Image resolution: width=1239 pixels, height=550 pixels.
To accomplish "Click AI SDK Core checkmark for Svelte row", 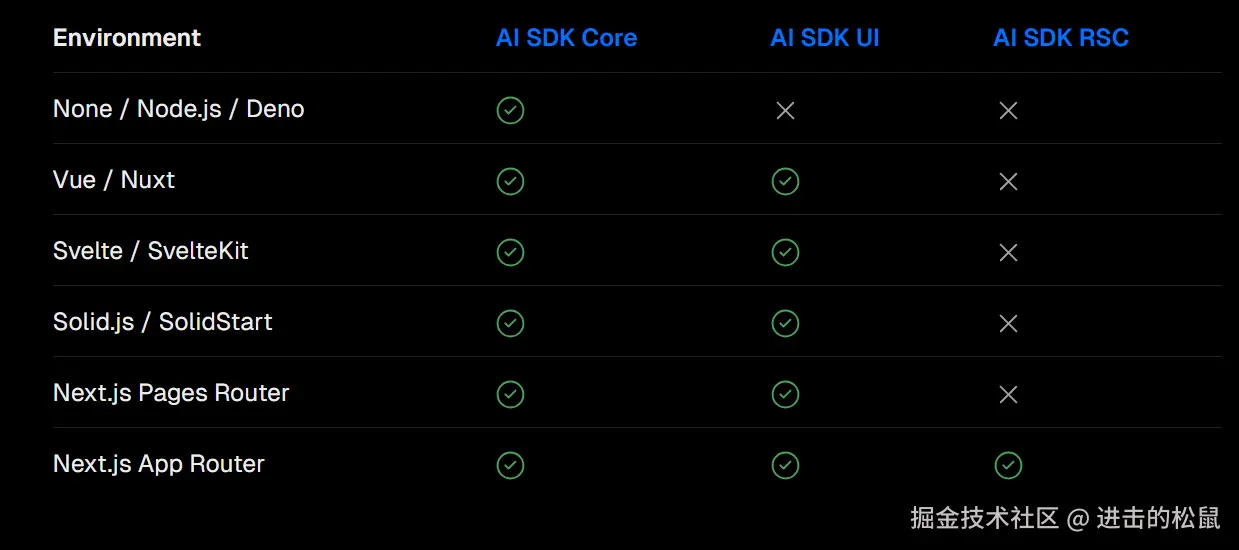I will pyautogui.click(x=510, y=252).
